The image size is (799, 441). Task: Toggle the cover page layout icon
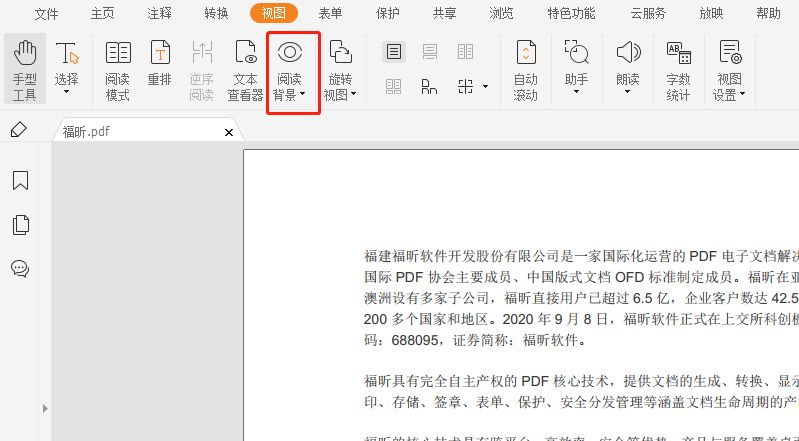coord(429,87)
